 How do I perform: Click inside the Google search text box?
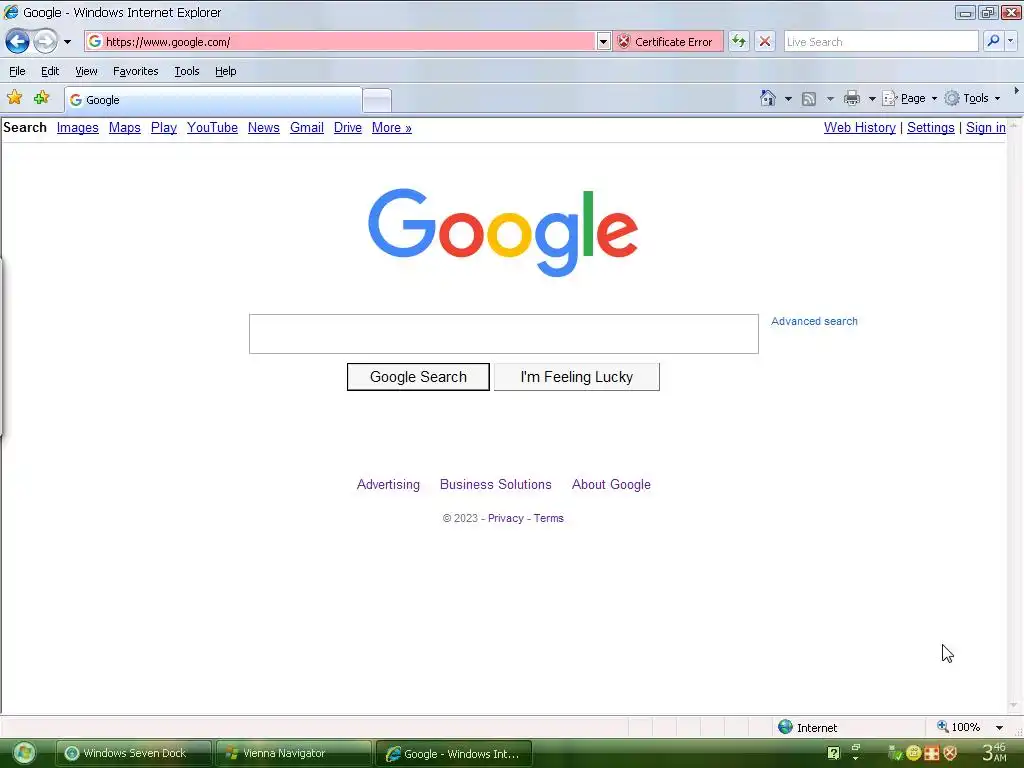pyautogui.click(x=504, y=334)
